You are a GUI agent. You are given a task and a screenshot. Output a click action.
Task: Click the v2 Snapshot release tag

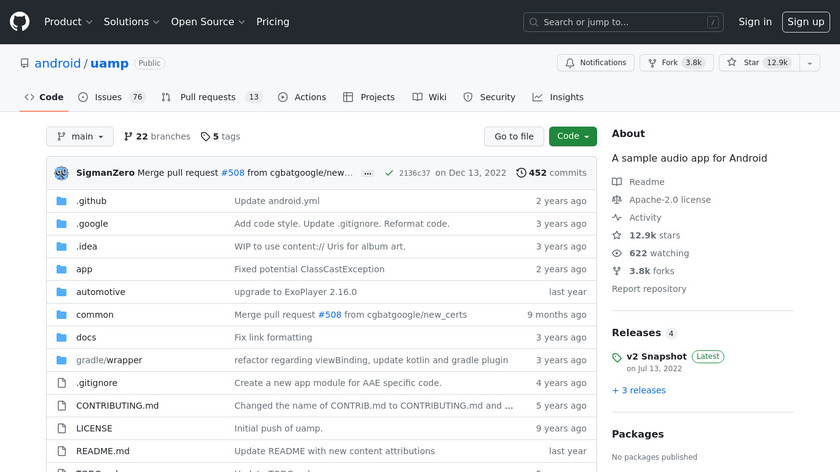656,356
